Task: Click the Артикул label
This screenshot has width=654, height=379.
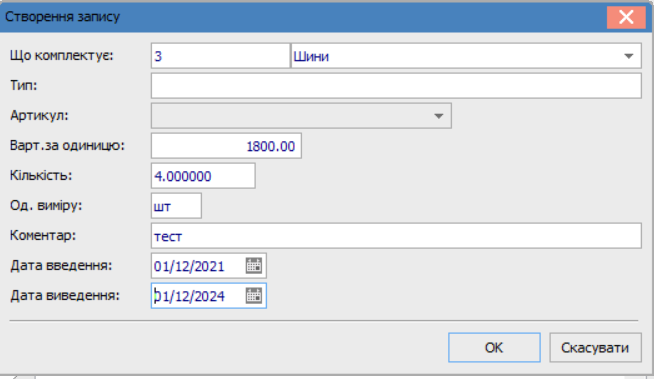Action: pyautogui.click(x=39, y=115)
